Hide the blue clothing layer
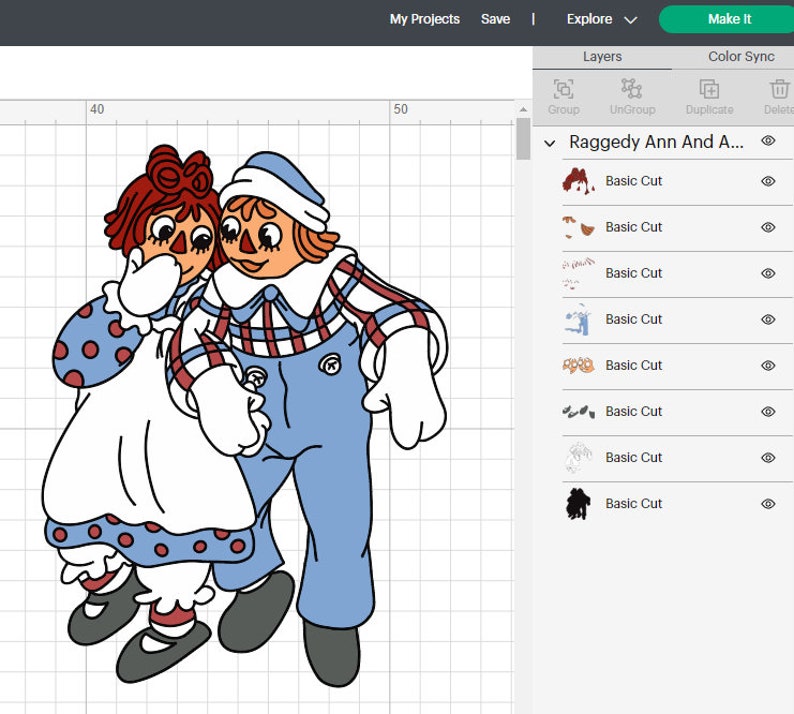 coord(768,320)
